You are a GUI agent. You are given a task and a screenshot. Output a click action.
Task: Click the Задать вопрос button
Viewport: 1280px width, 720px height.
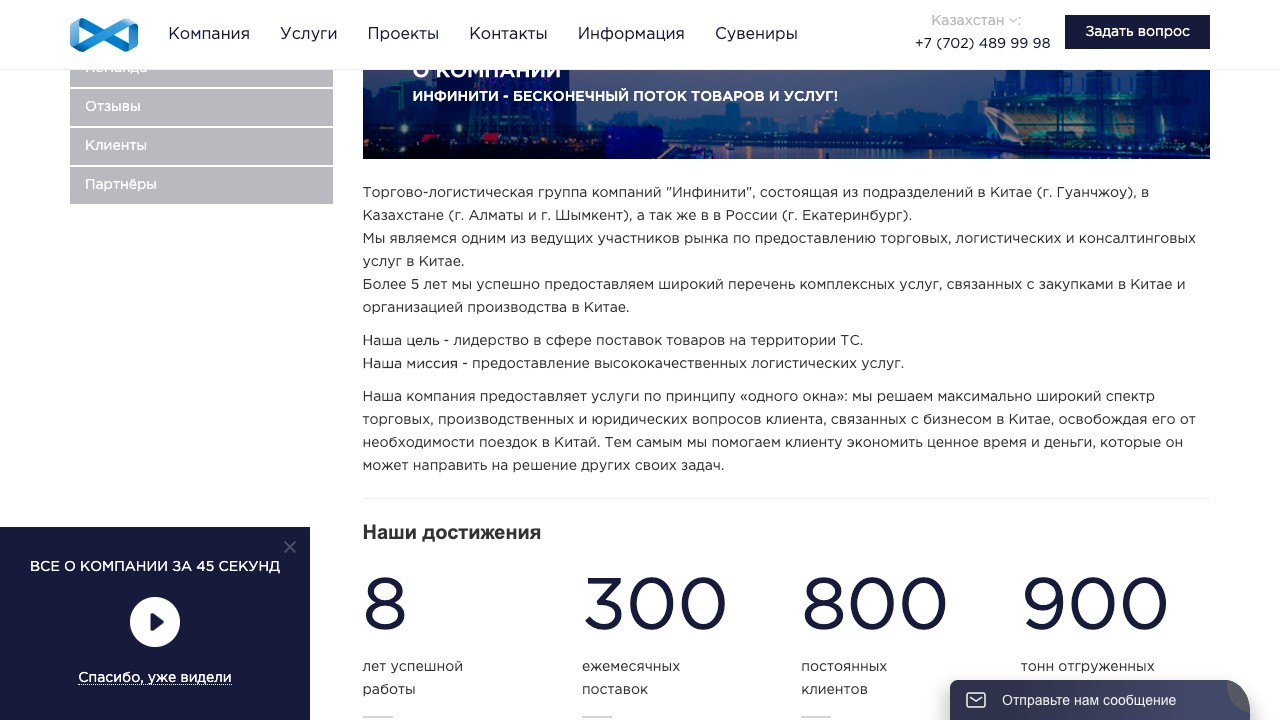click(1137, 32)
